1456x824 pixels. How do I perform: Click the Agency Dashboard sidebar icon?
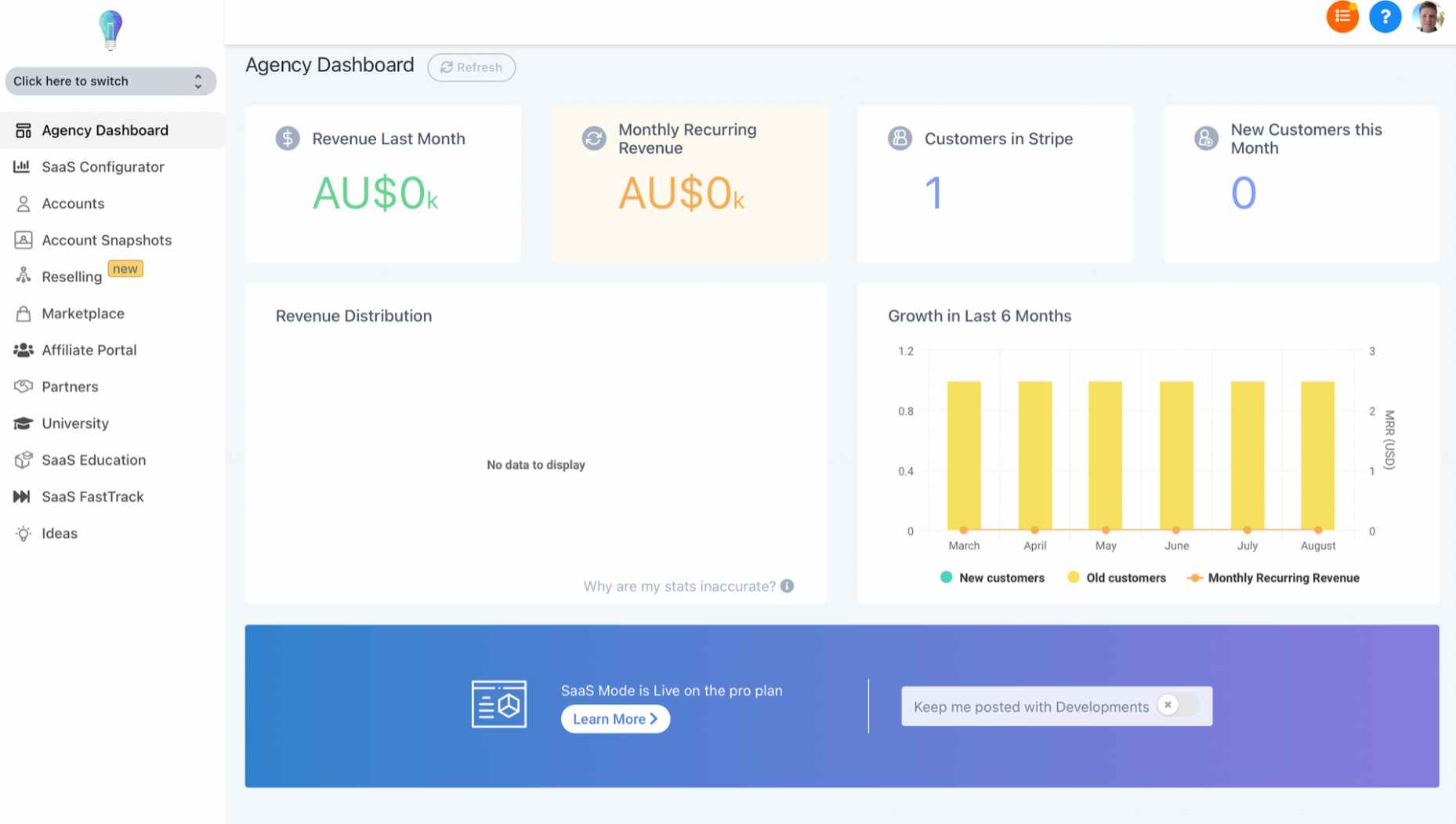coord(24,130)
